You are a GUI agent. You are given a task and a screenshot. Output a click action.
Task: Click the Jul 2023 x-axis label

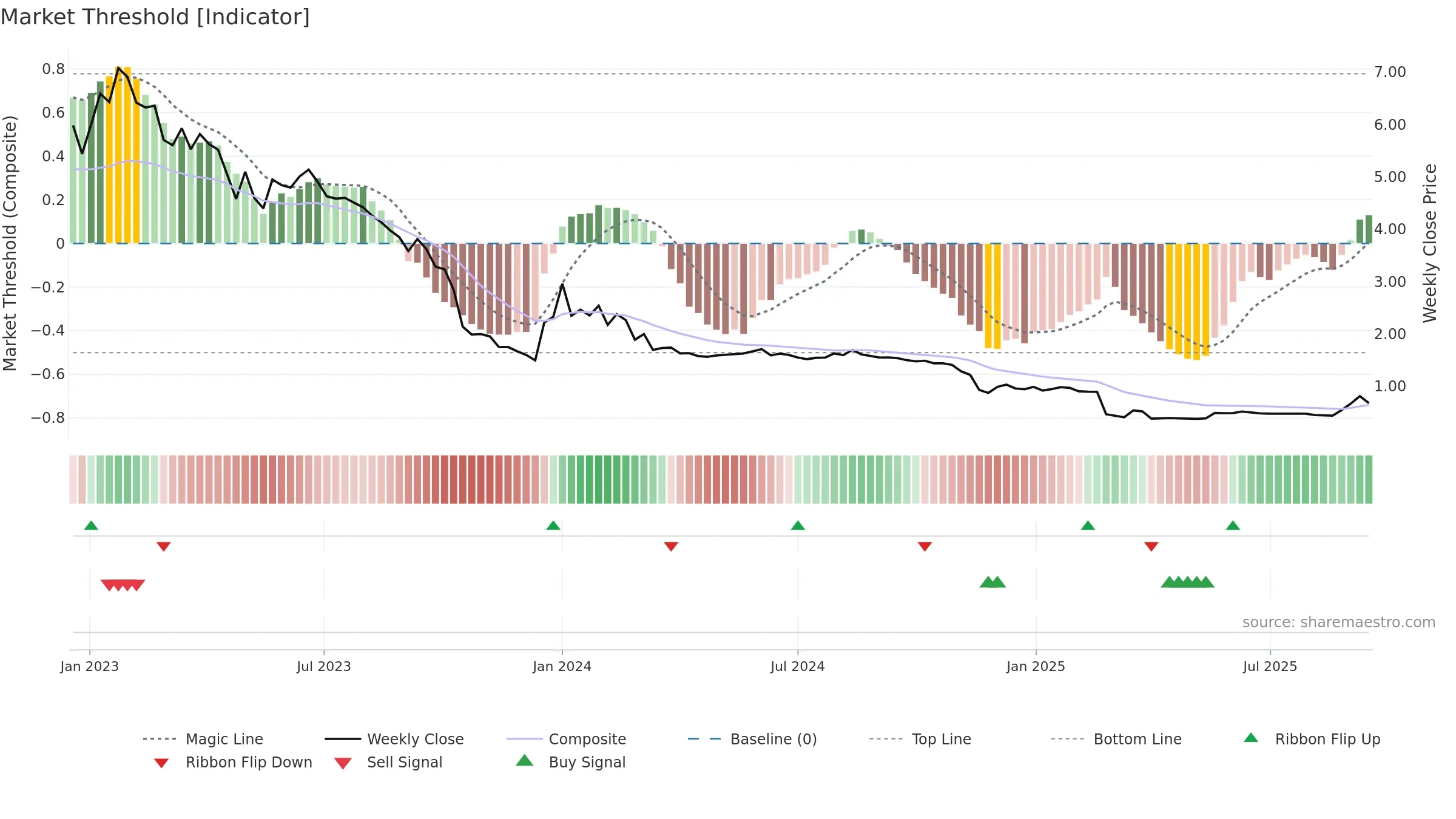point(324,666)
